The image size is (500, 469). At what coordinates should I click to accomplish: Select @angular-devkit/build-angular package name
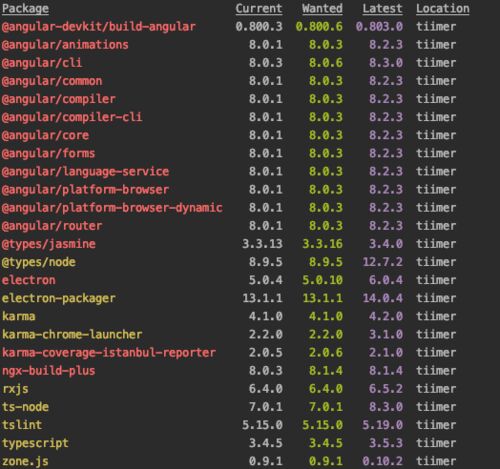click(x=99, y=27)
